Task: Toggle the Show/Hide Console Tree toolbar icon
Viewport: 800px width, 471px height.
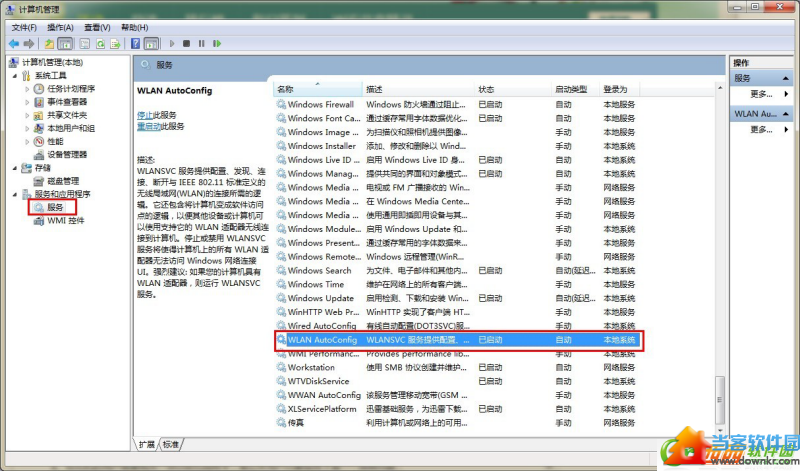Action: tap(65, 44)
